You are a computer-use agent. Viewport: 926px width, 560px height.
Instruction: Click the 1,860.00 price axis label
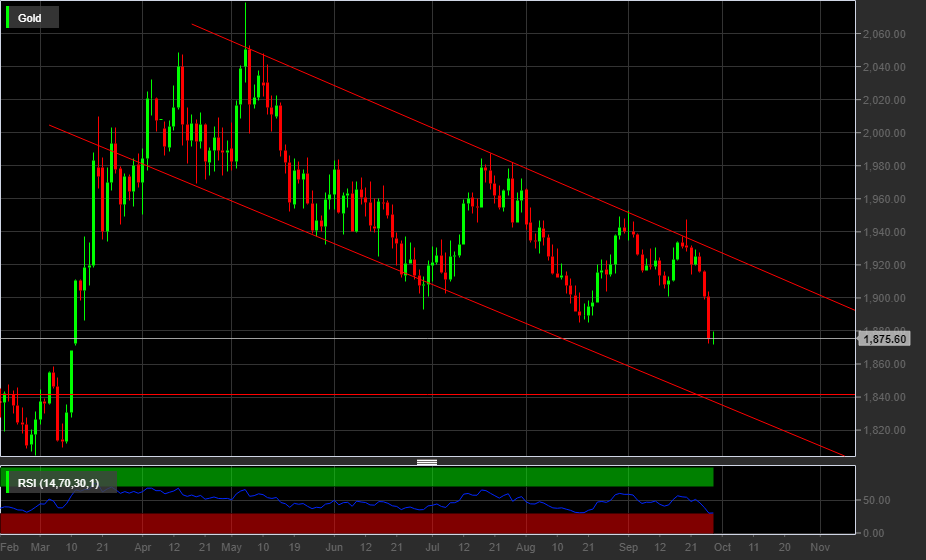coord(884,364)
